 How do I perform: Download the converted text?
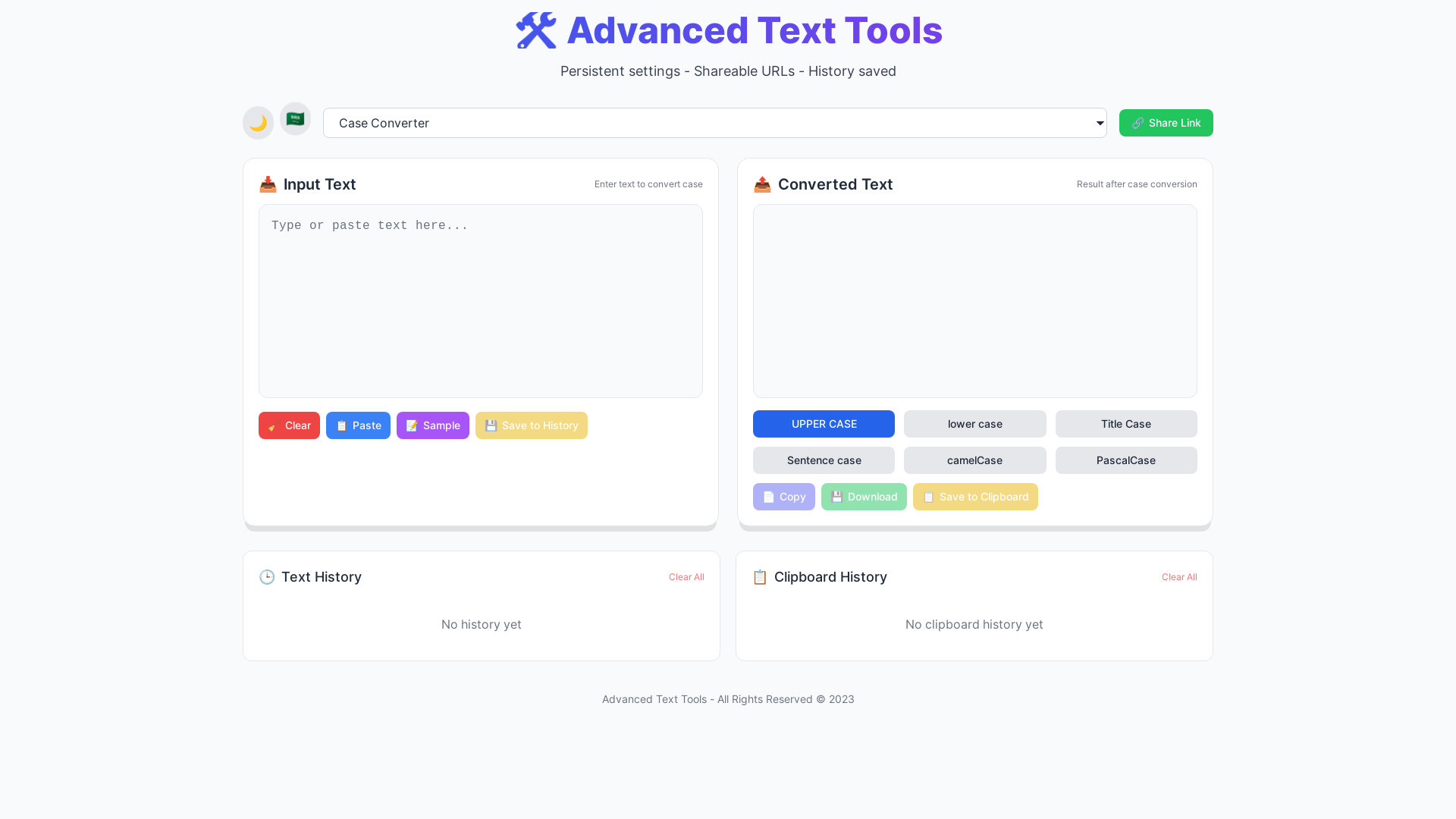pos(864,497)
